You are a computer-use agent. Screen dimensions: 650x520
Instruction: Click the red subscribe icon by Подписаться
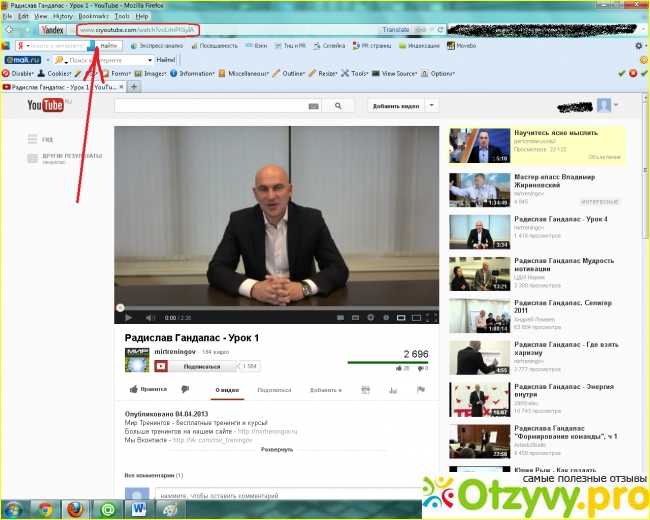click(161, 366)
